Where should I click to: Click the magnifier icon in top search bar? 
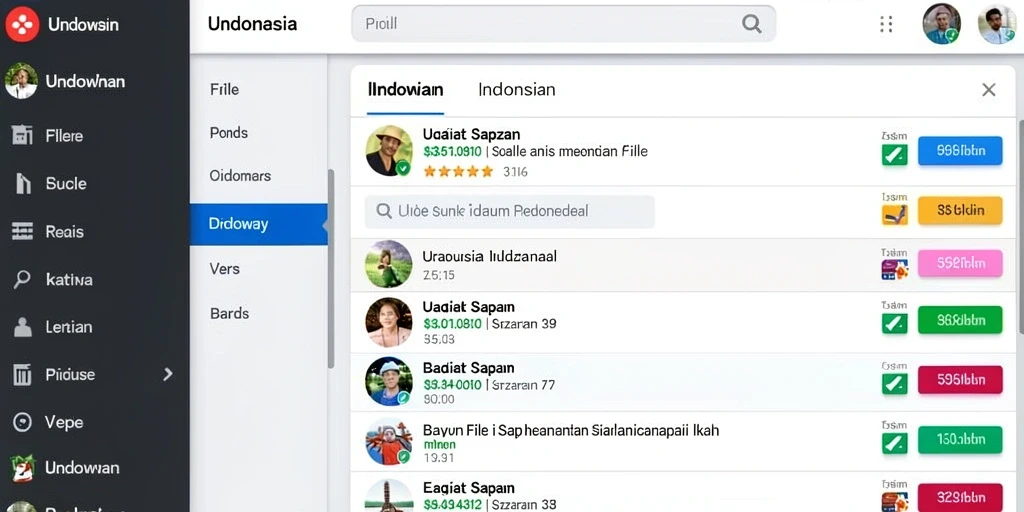coord(752,24)
